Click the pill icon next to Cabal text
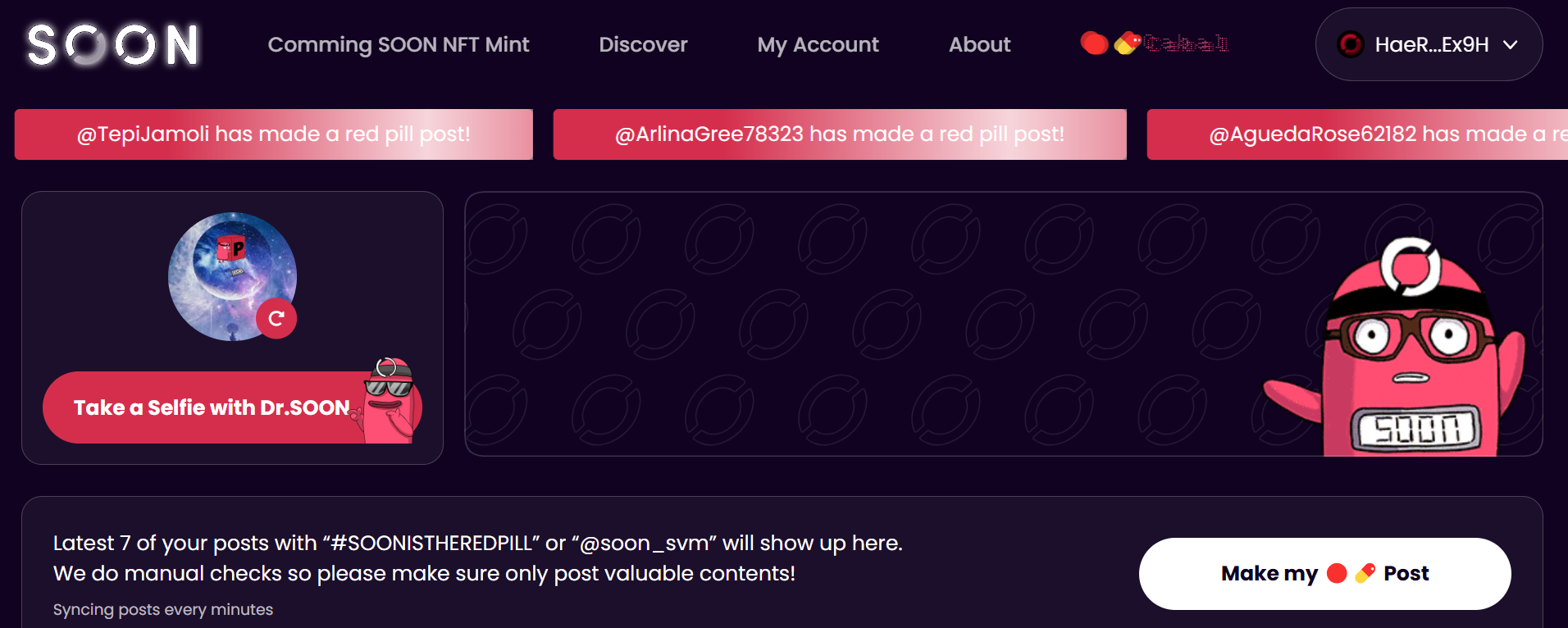 tap(1128, 43)
